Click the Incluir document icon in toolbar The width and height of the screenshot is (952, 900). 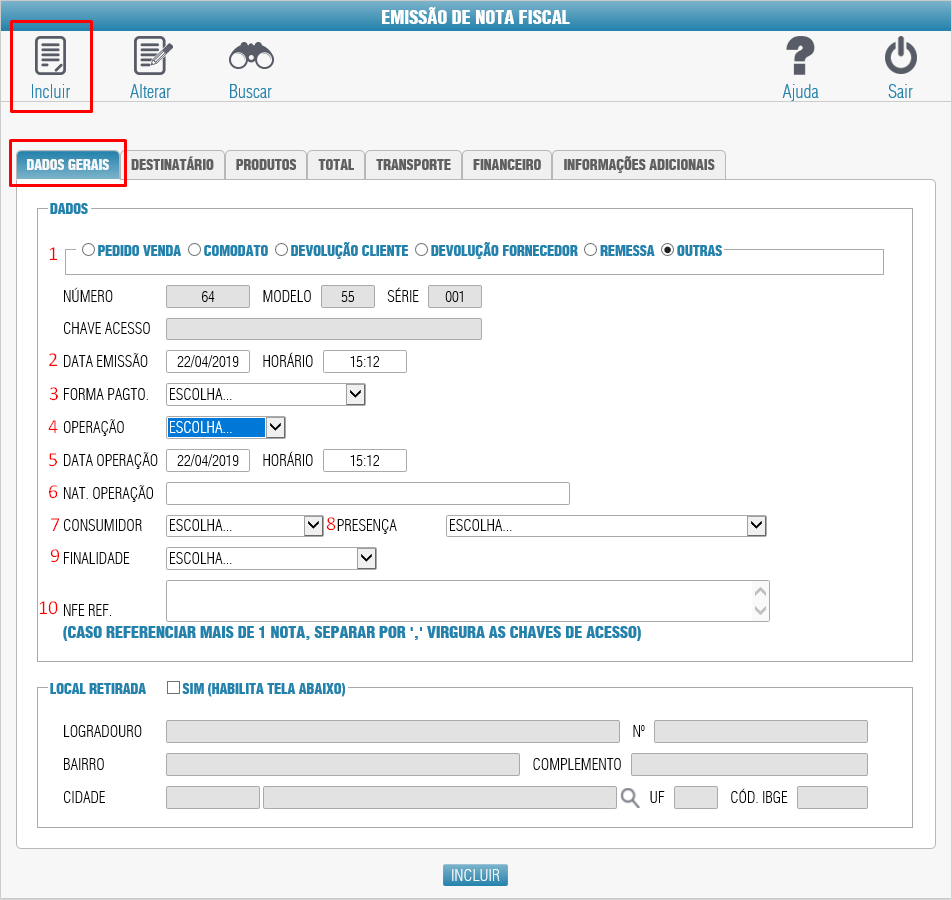50,56
